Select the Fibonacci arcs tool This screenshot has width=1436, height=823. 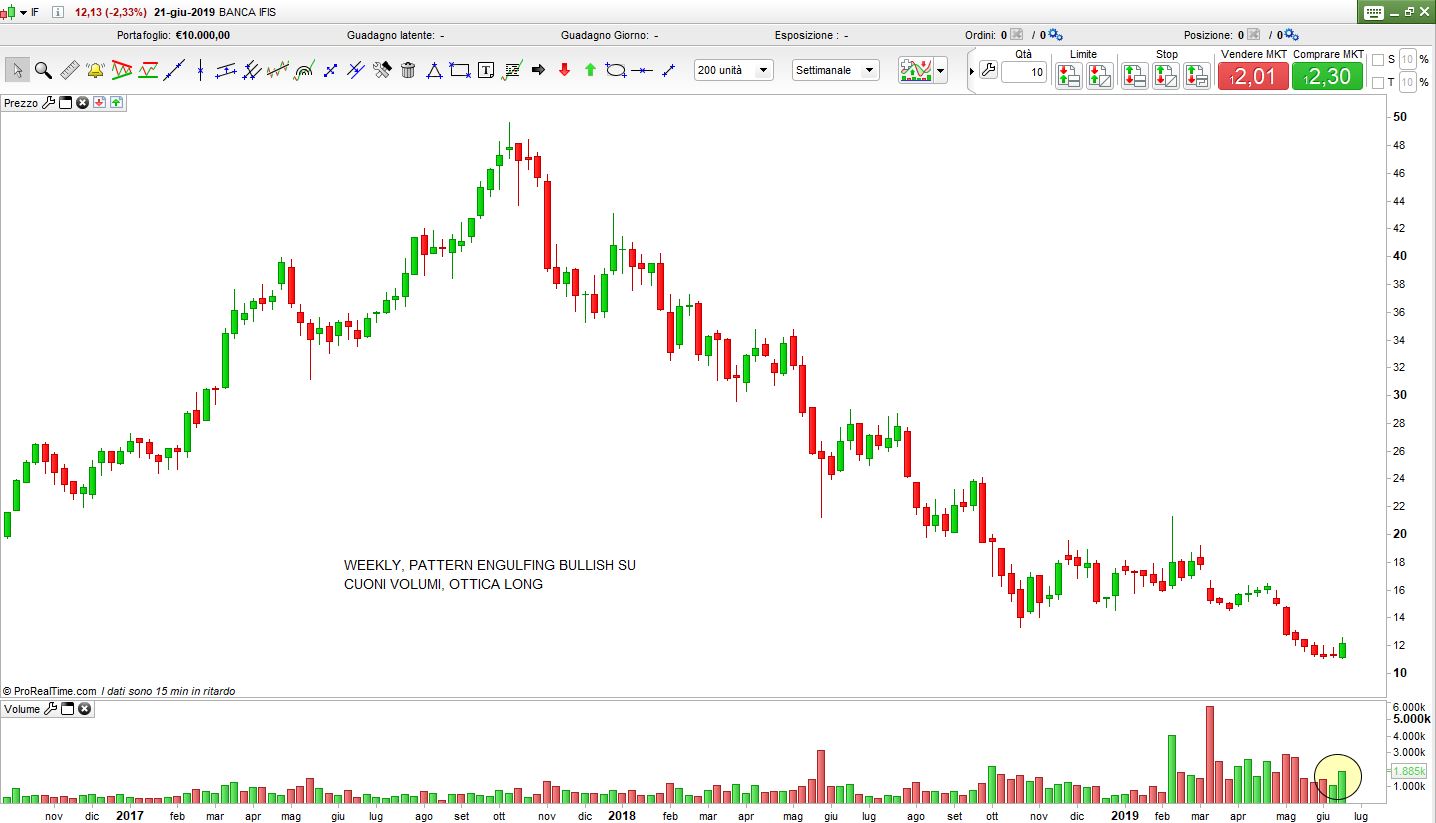[x=304, y=70]
